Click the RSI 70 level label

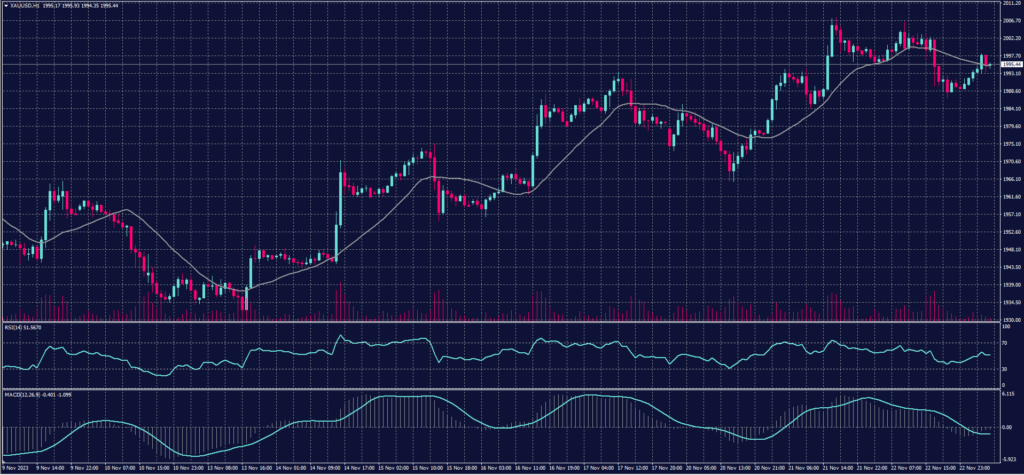pyautogui.click(x=1002, y=343)
